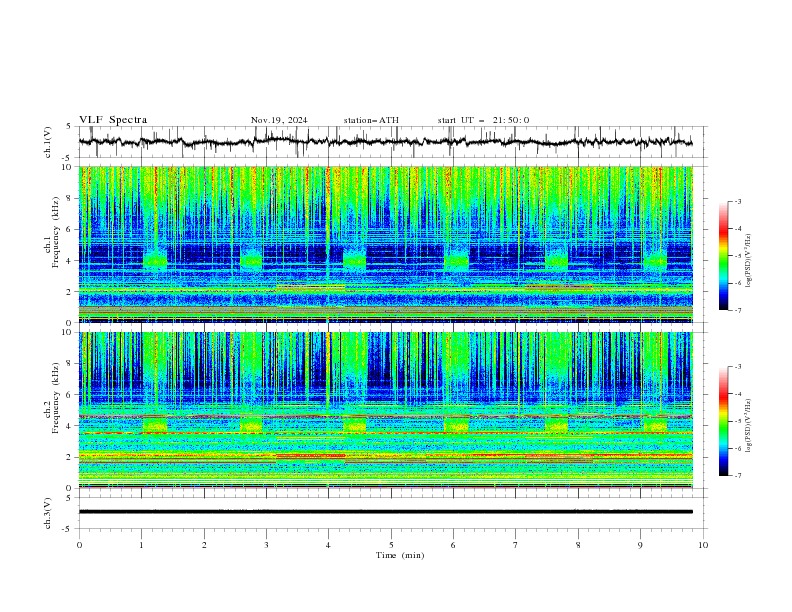Click the 'start UT = 21:50:0' text

tap(483, 120)
